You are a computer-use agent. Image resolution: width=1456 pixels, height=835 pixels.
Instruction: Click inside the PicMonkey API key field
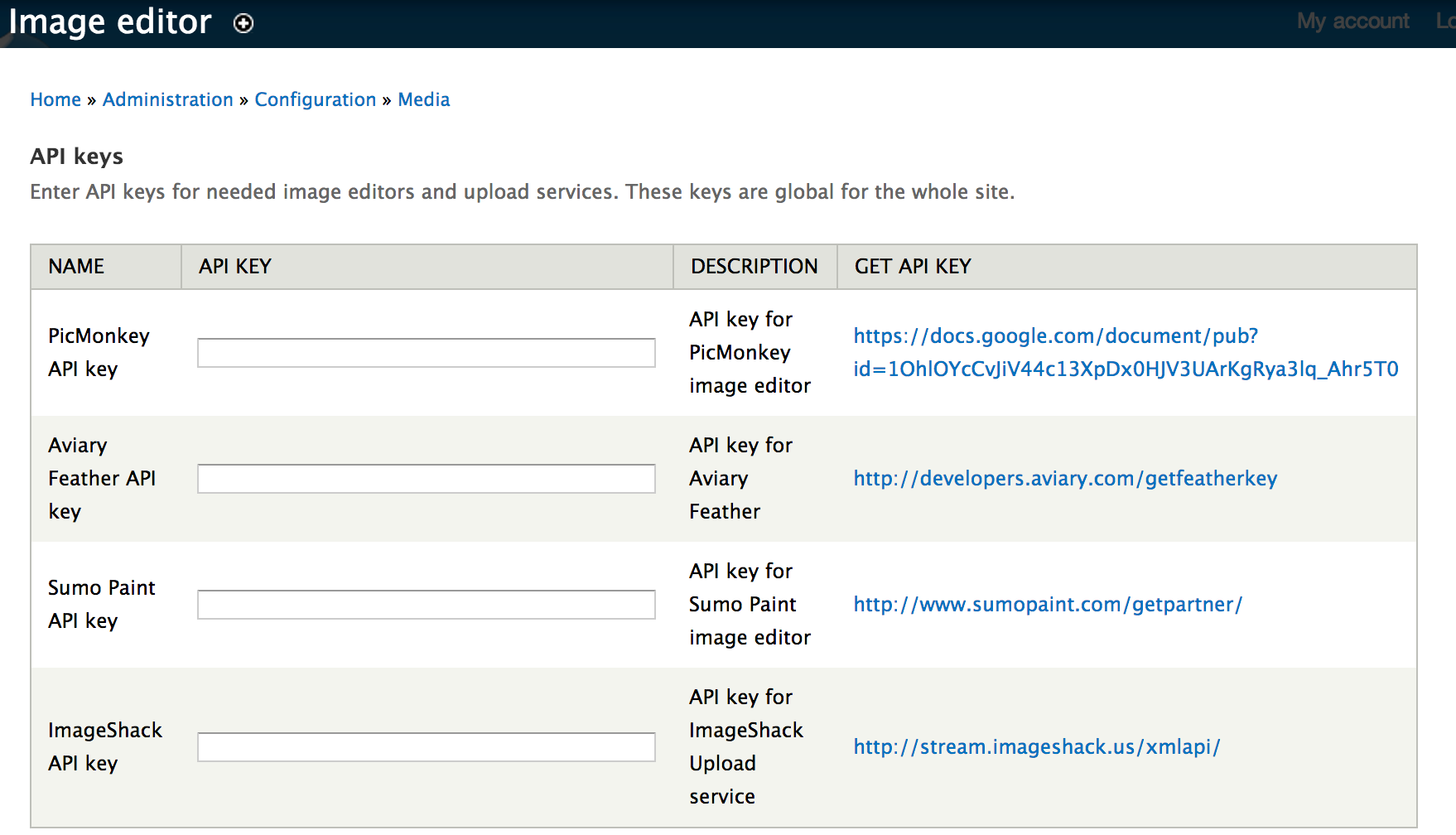[x=426, y=352]
